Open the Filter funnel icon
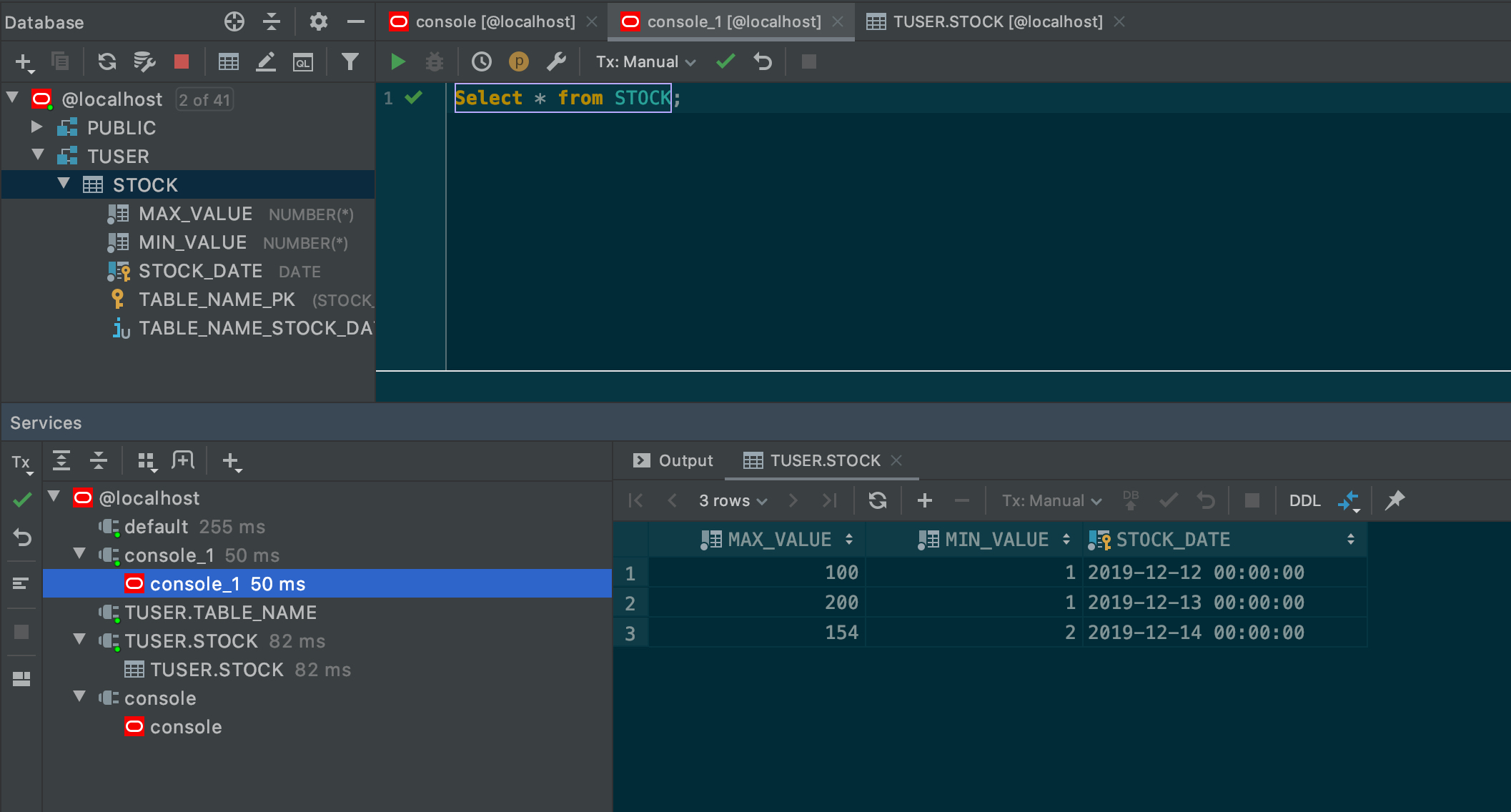Image resolution: width=1511 pixels, height=812 pixels. [x=350, y=62]
